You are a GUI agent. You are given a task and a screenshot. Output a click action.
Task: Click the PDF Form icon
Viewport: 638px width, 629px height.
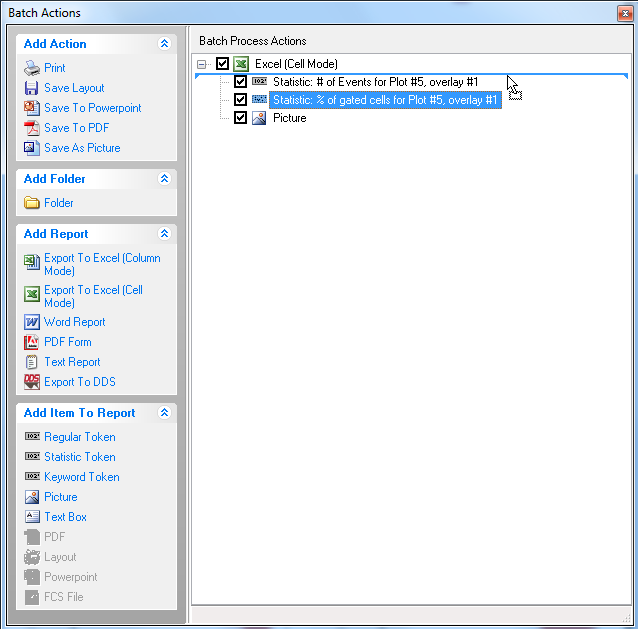[31, 342]
